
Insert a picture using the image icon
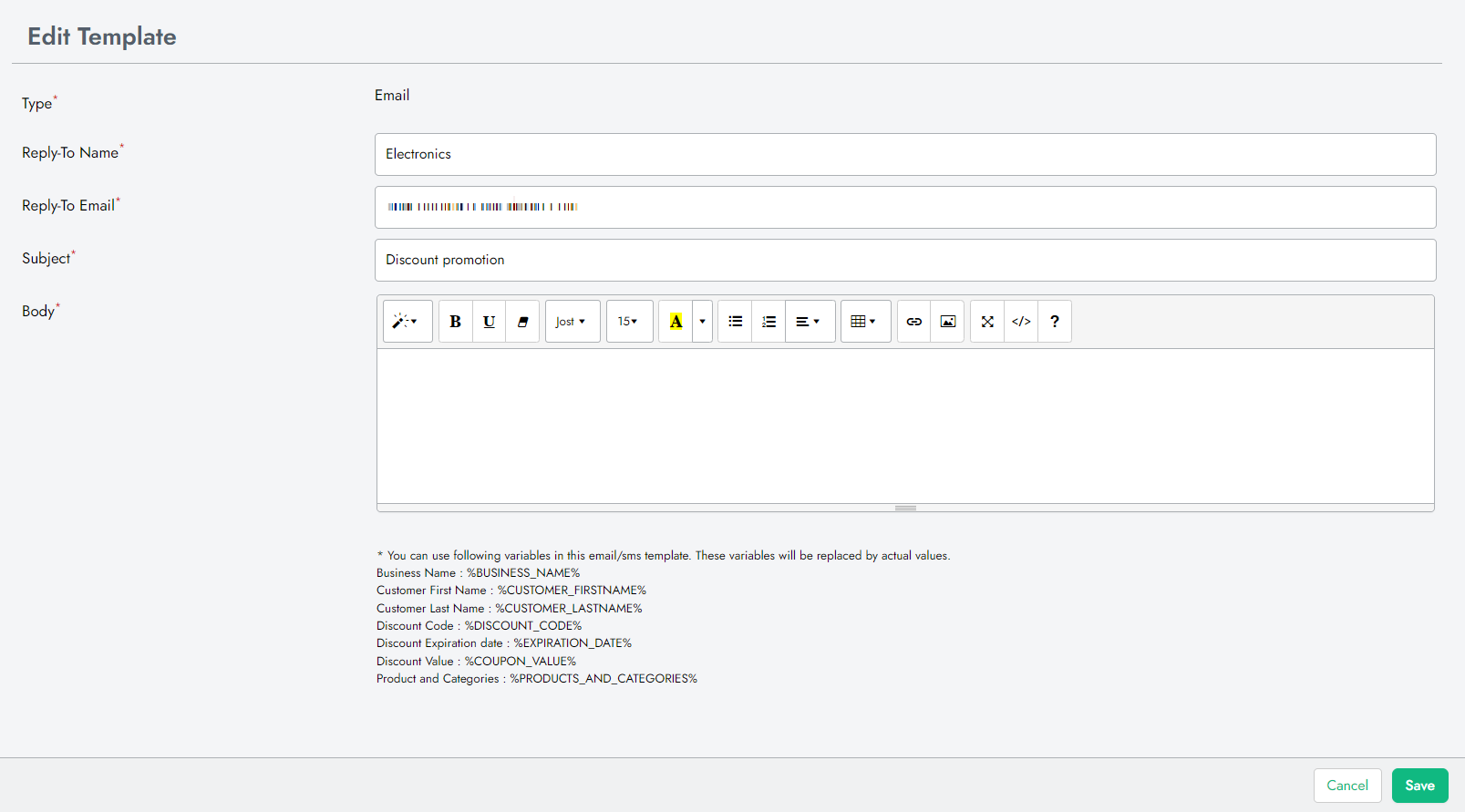point(947,322)
